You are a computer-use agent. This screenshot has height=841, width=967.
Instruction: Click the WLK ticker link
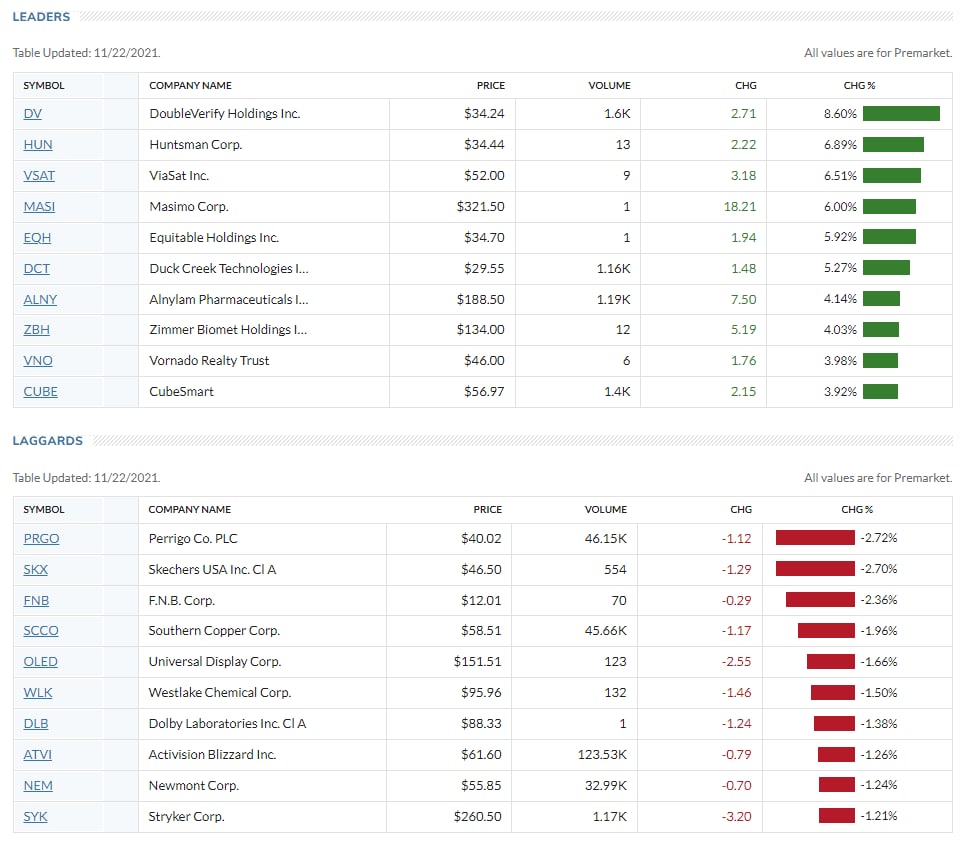[x=38, y=692]
